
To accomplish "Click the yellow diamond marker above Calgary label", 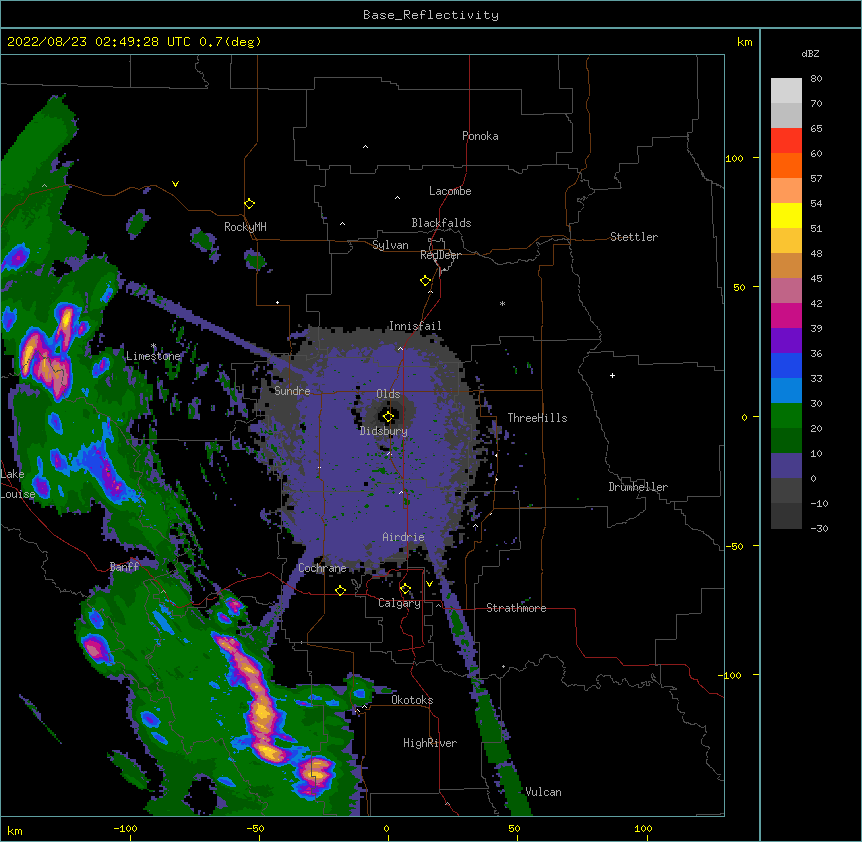I will (x=405, y=589).
